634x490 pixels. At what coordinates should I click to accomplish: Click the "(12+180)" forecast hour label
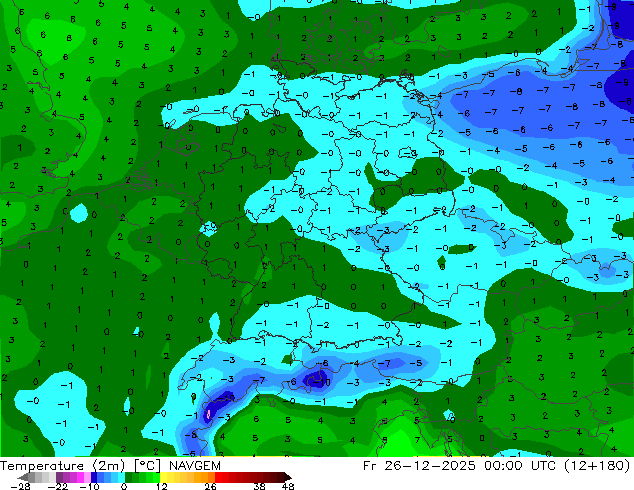(x=598, y=466)
